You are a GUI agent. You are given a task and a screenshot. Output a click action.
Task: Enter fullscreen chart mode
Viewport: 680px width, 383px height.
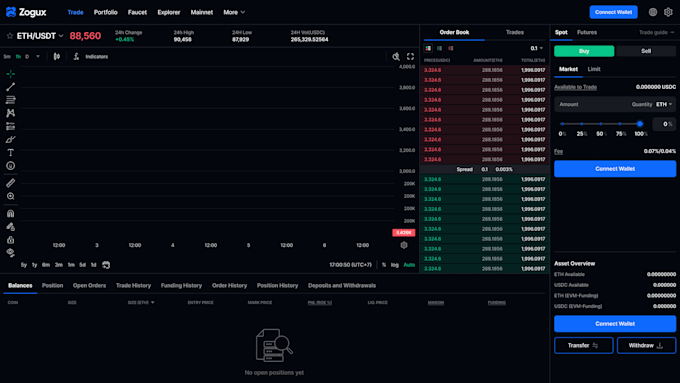(x=410, y=56)
